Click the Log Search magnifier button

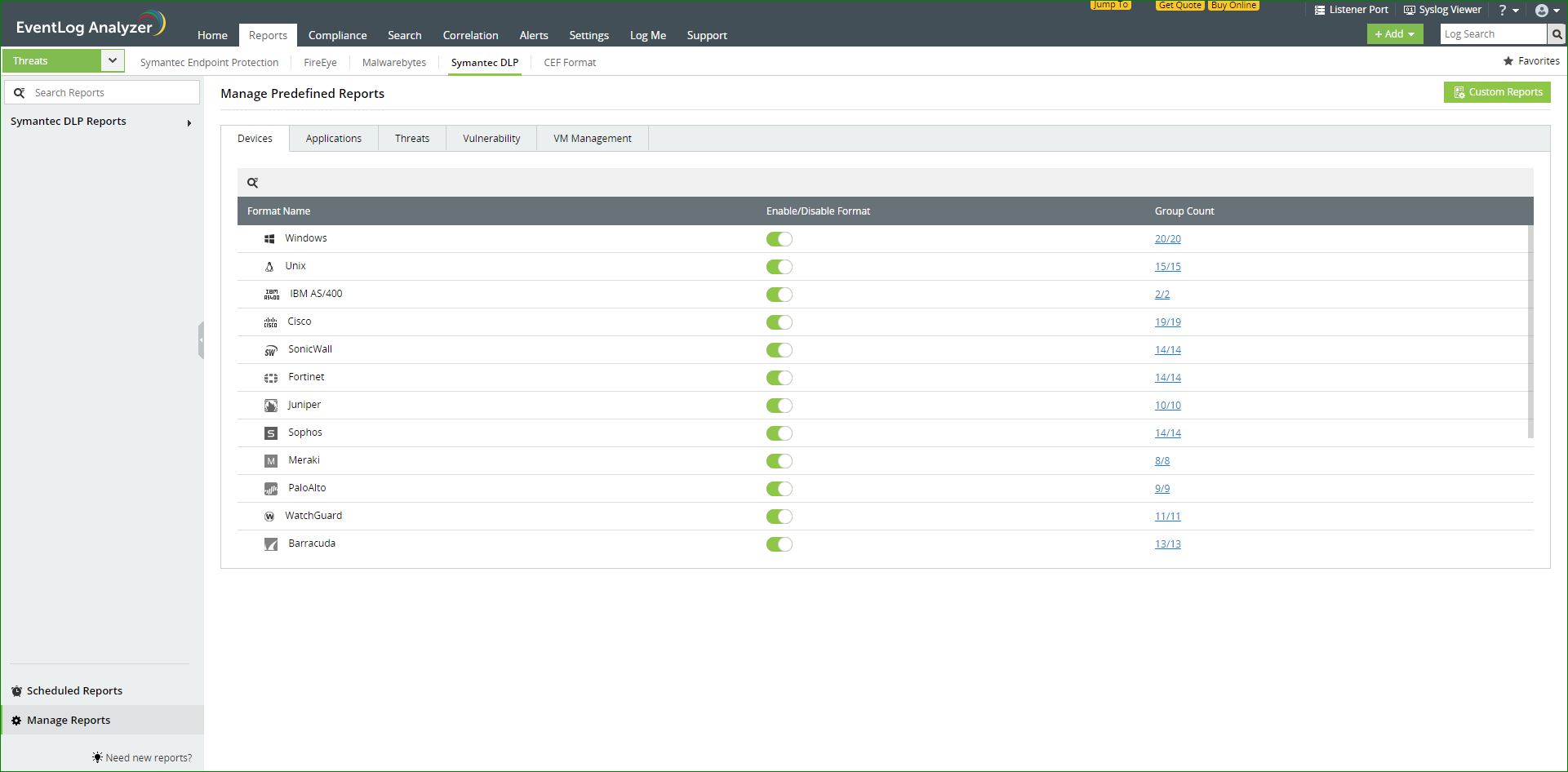(x=1557, y=34)
